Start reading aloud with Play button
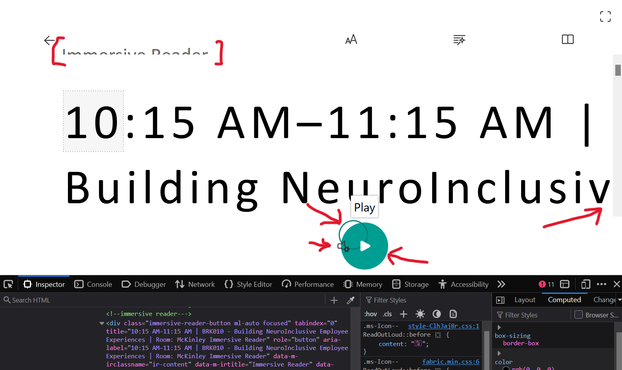 [365, 246]
